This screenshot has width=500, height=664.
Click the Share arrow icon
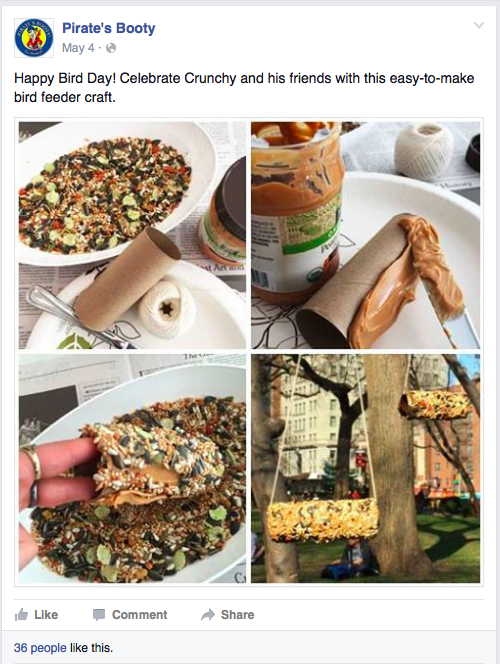[208, 614]
